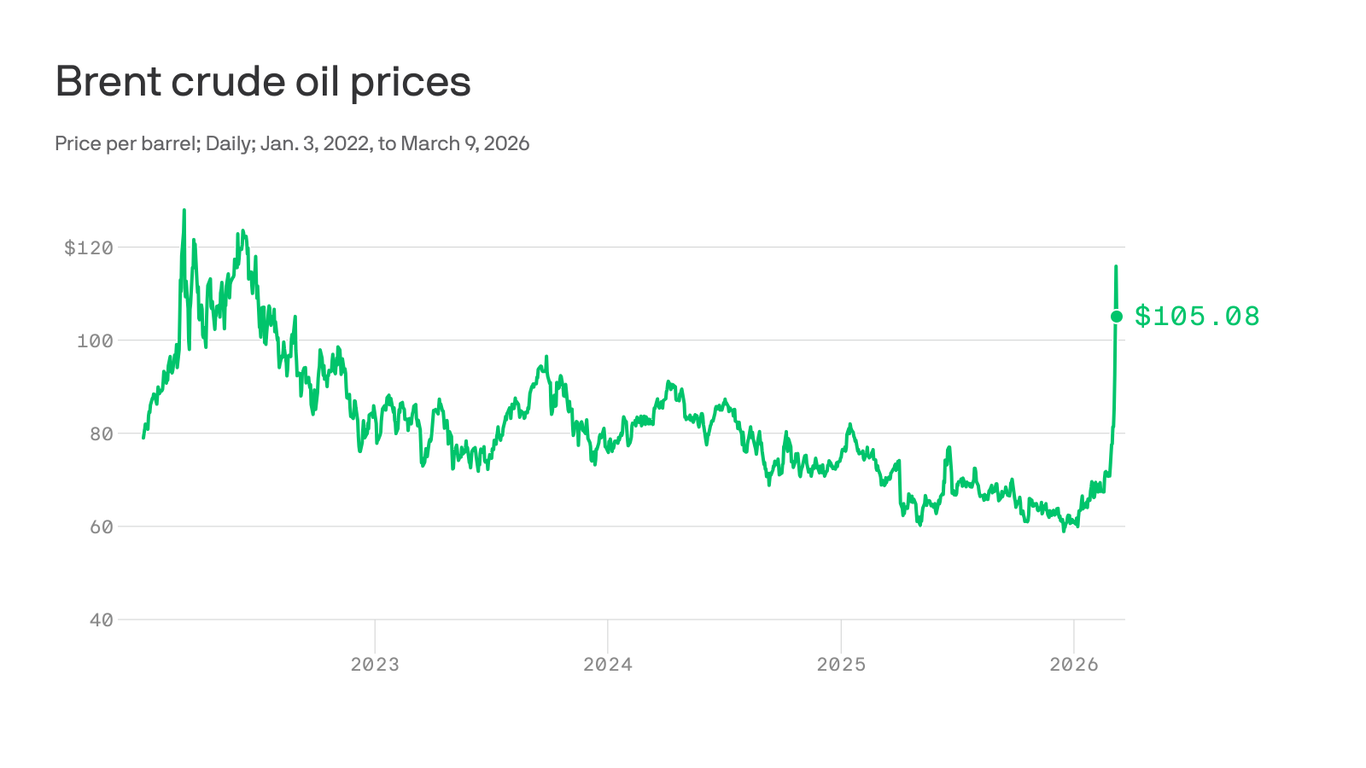Click the lowest dip of the line near 2026
The width and height of the screenshot is (1366, 768).
click(1064, 531)
